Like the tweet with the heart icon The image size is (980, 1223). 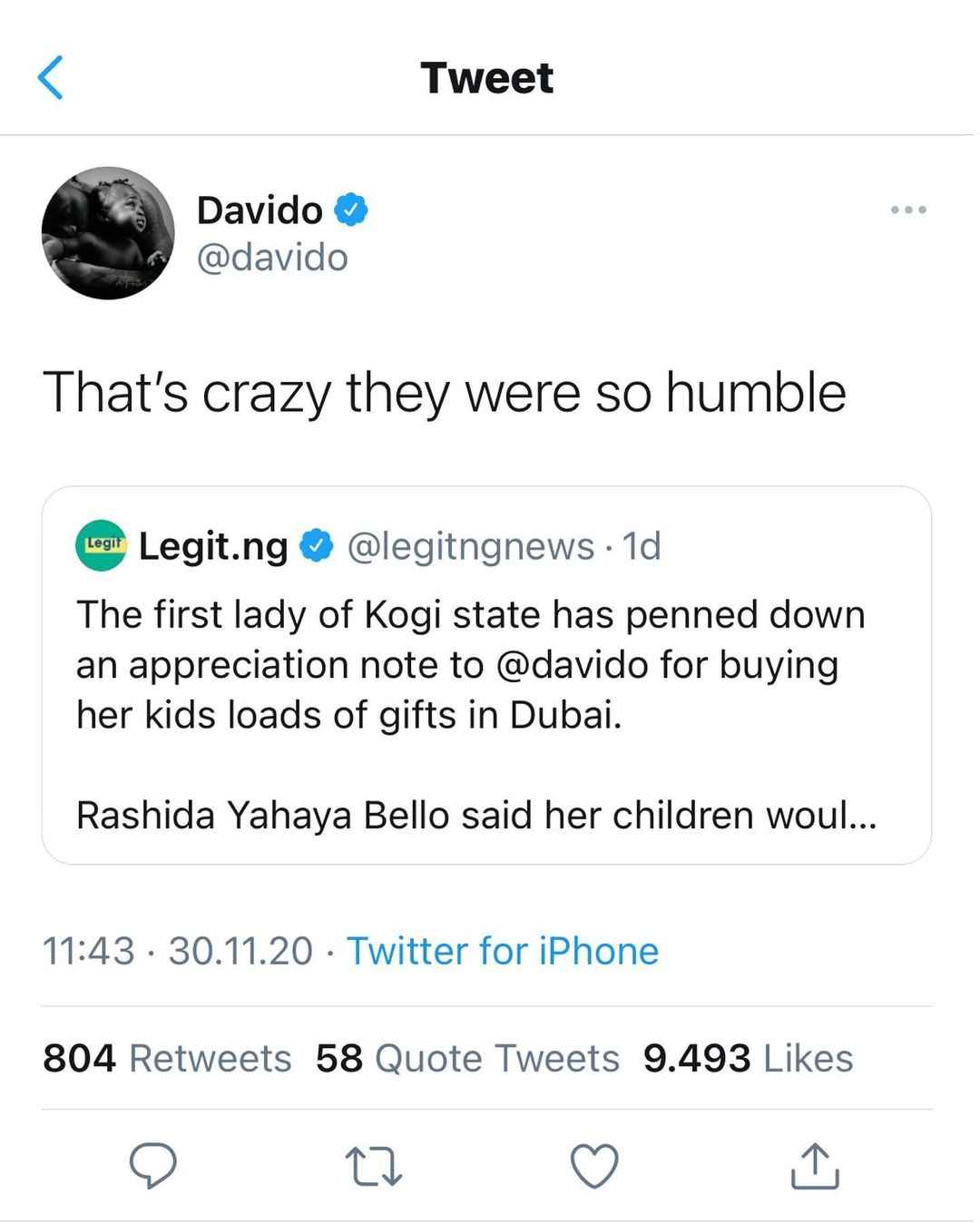click(x=594, y=1166)
